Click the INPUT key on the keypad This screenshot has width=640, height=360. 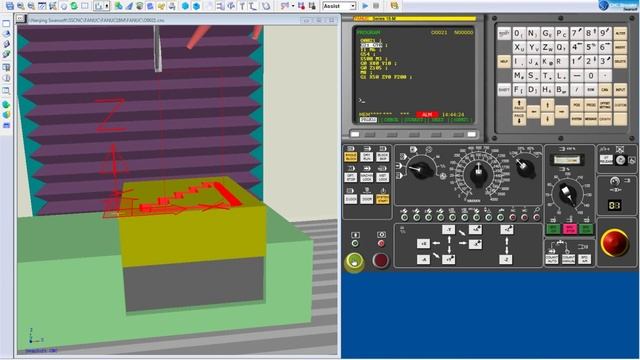click(x=620, y=90)
